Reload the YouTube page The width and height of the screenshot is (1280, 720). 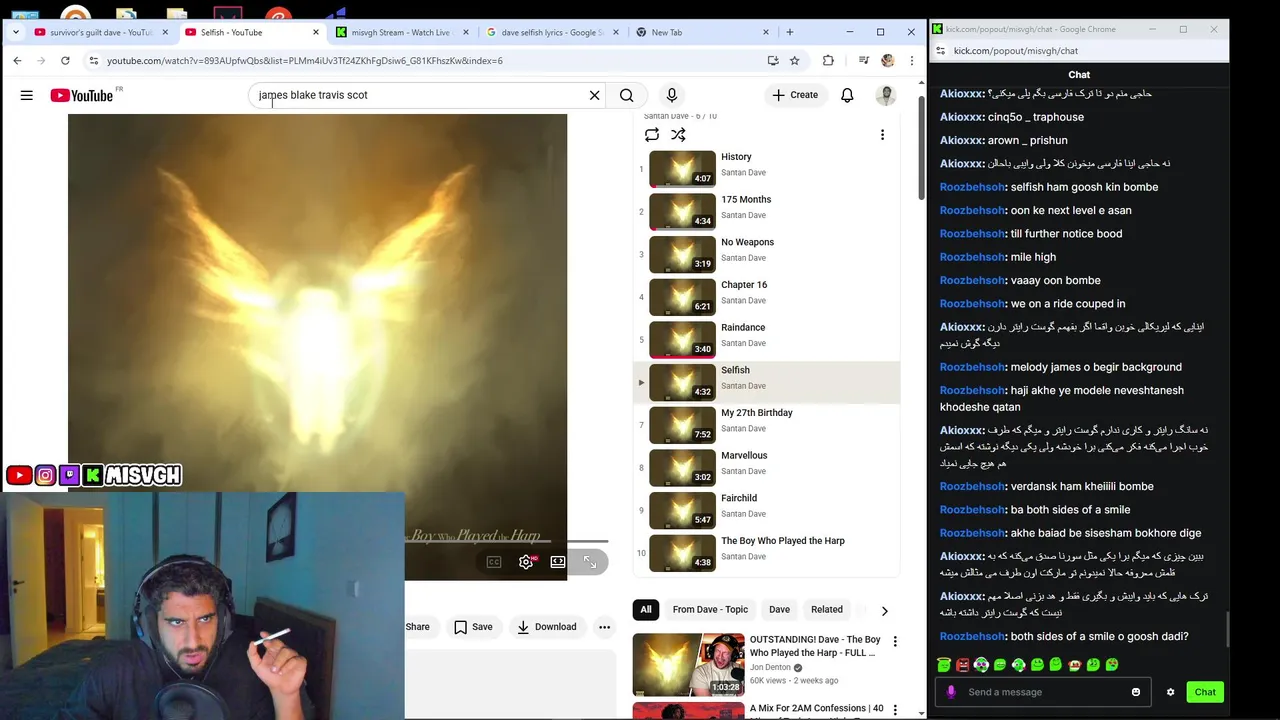(x=65, y=61)
